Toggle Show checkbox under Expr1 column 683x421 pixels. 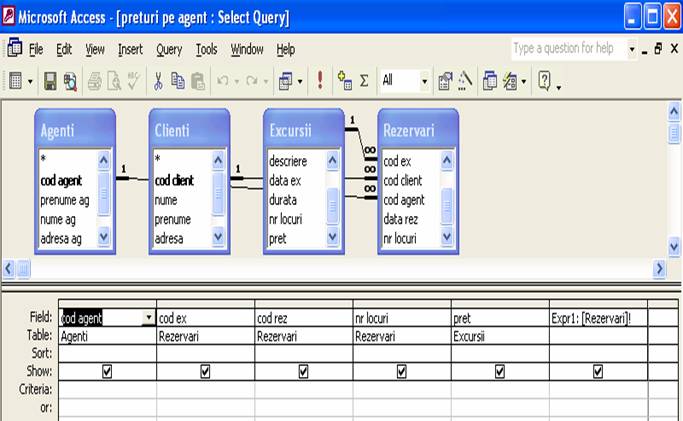tap(598, 371)
